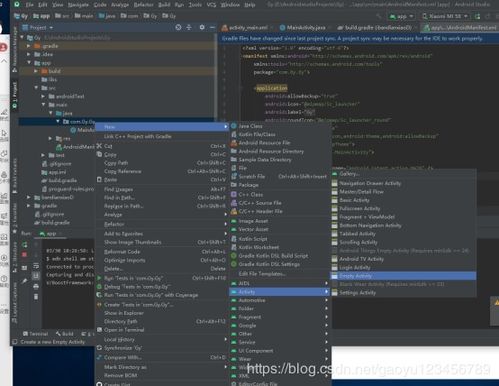Open the Terminal tool window button

[35, 333]
